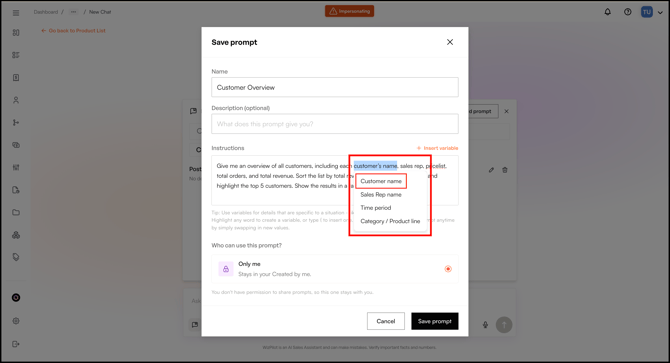Image resolution: width=670 pixels, height=363 pixels.
Task: Click the Insert variable link
Action: tap(437, 148)
